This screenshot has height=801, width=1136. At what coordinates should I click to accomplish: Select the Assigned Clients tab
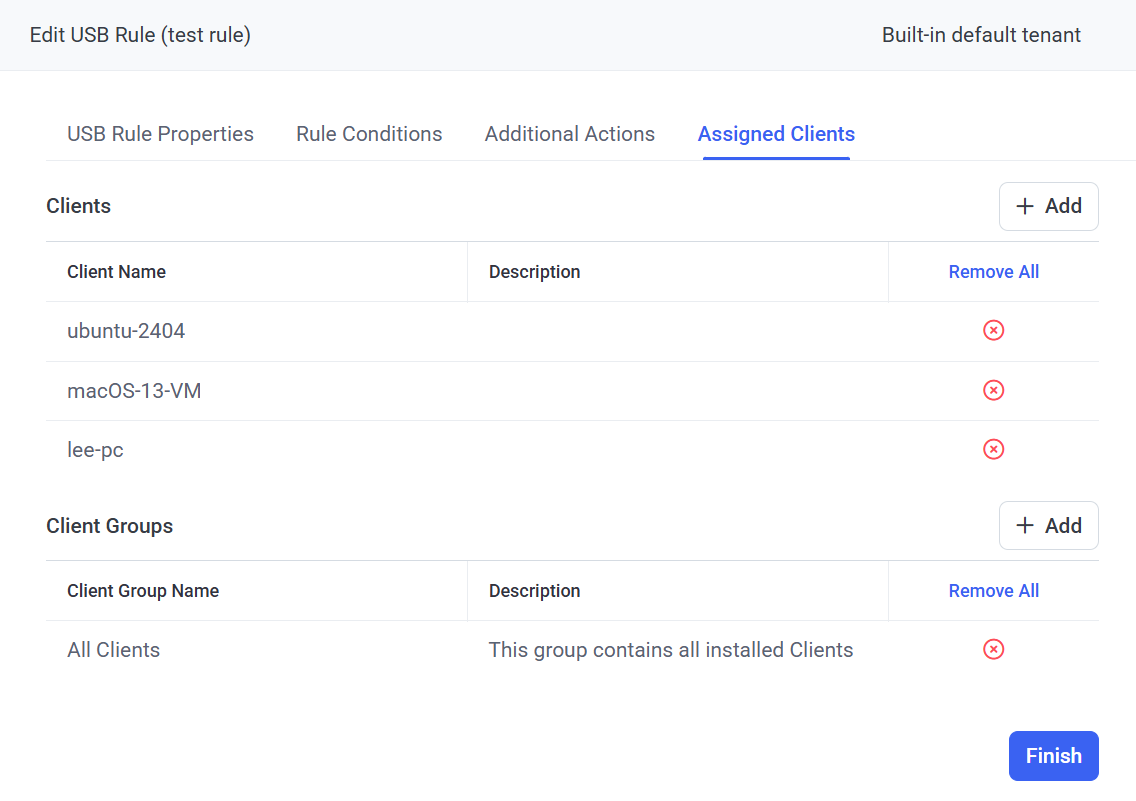[x=776, y=134]
